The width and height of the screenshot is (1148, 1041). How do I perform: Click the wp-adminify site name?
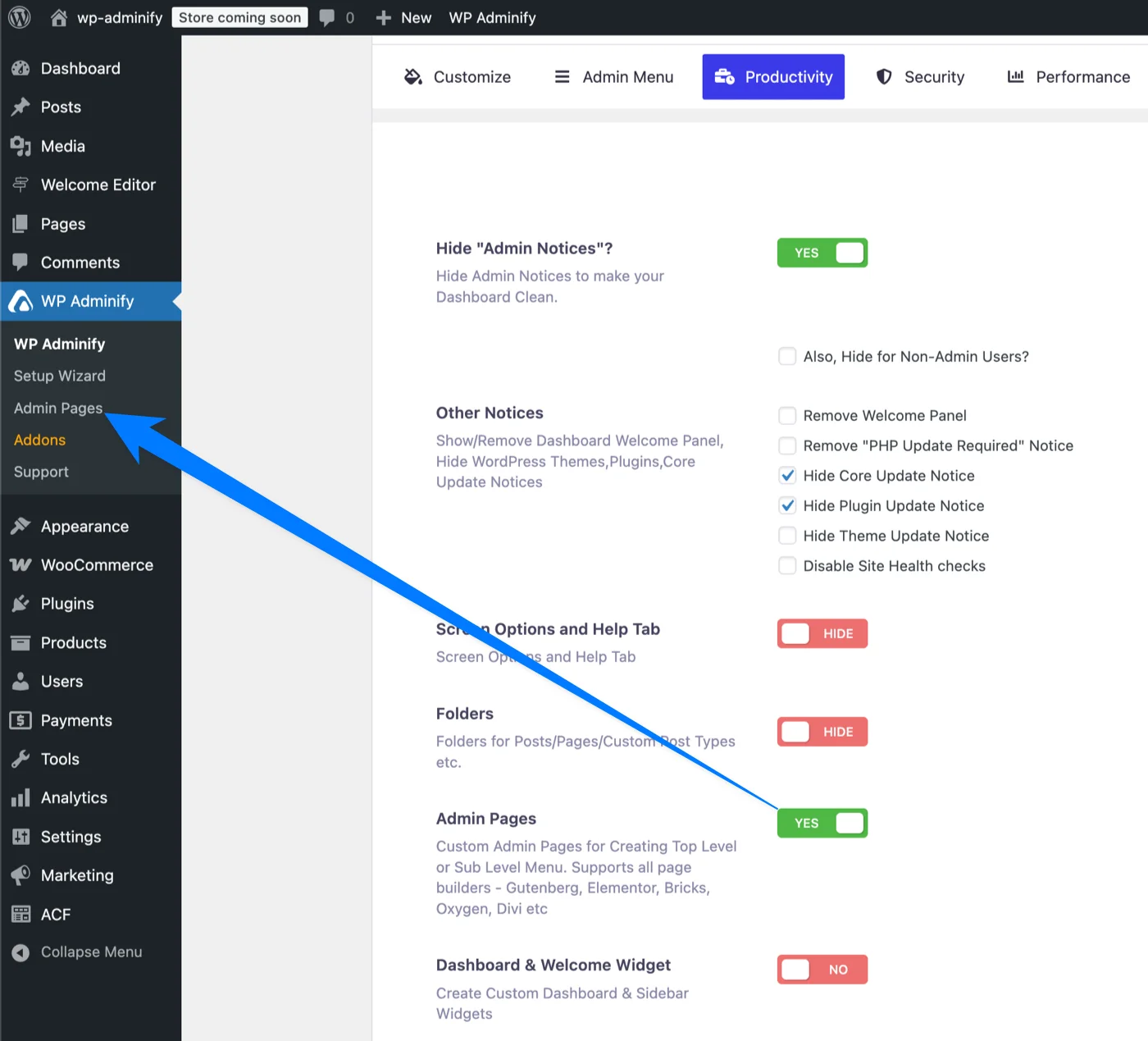(x=120, y=18)
